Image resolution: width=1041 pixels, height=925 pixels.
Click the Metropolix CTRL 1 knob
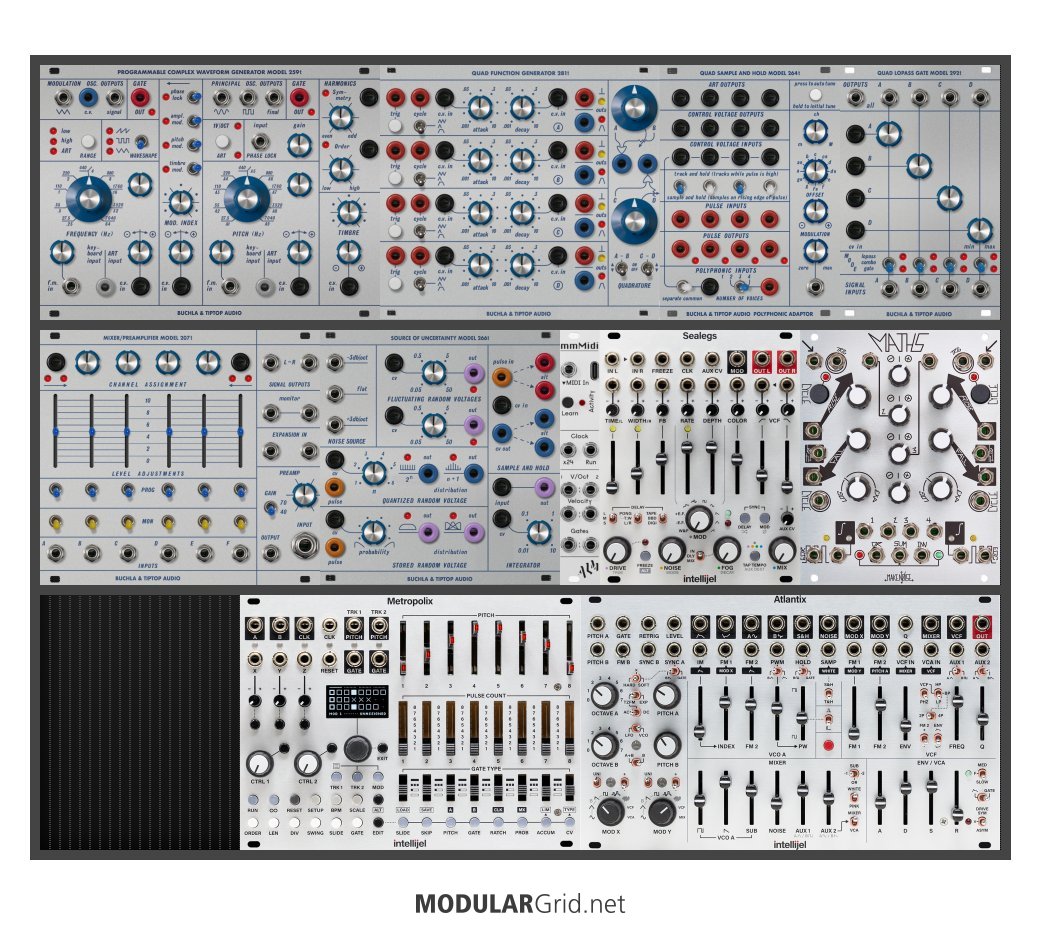click(x=260, y=764)
